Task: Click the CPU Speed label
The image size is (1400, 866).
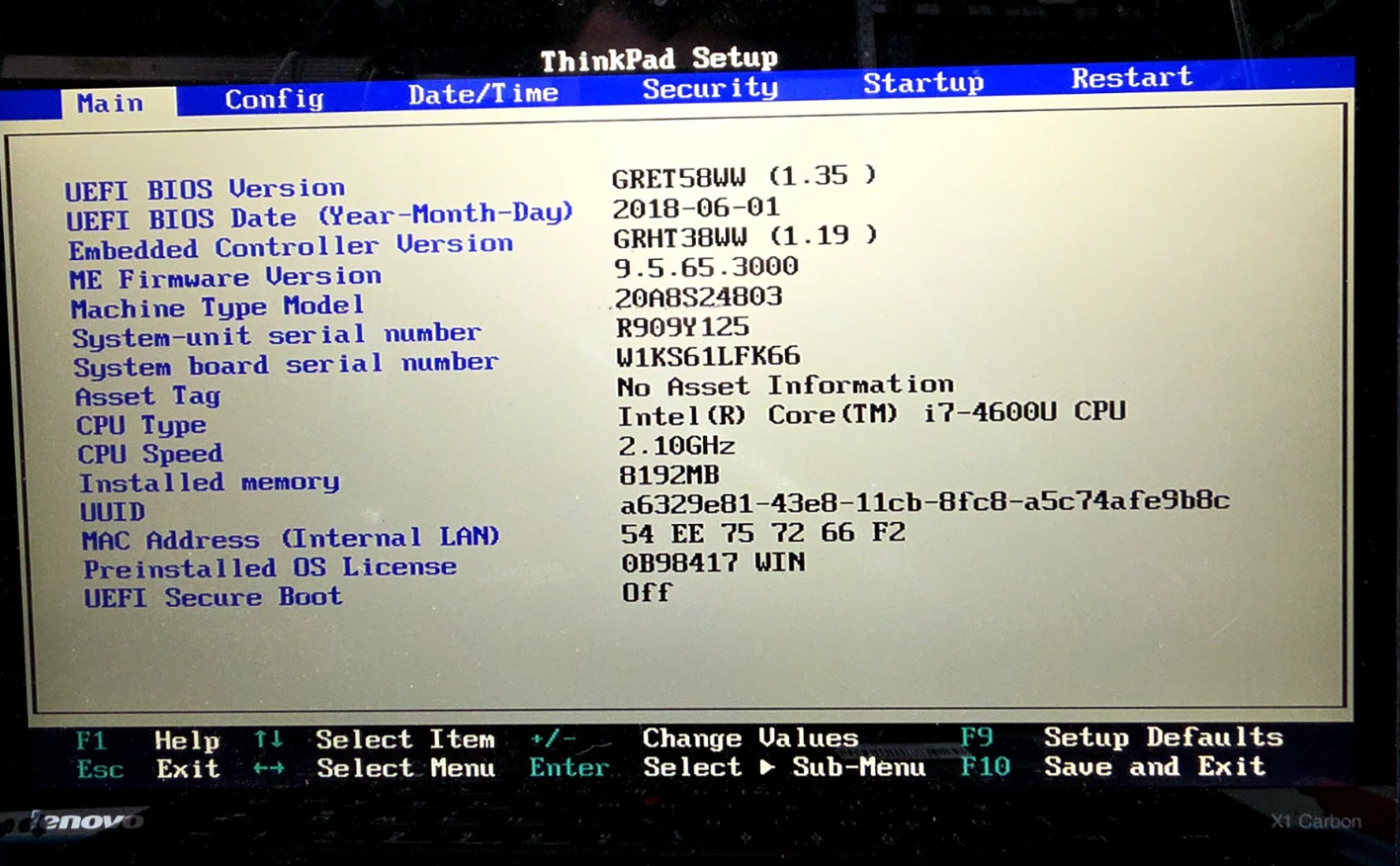Action: [150, 454]
